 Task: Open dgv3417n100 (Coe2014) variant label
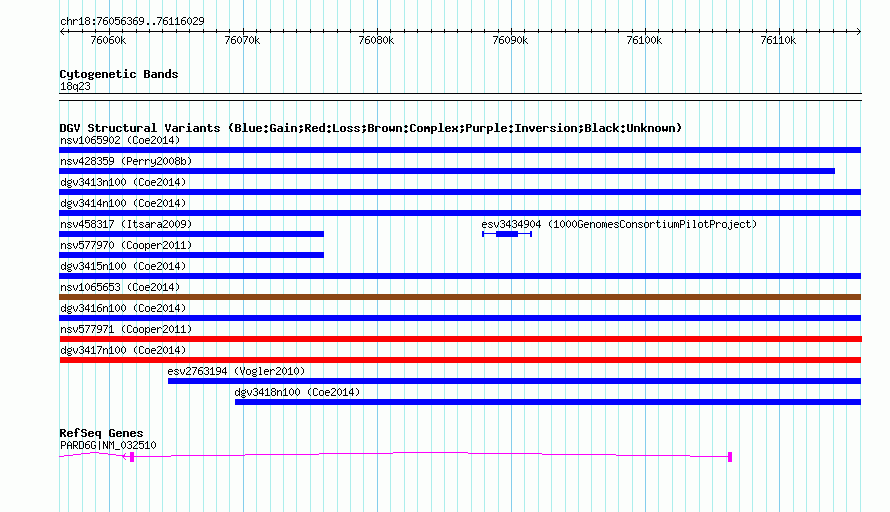[123, 350]
